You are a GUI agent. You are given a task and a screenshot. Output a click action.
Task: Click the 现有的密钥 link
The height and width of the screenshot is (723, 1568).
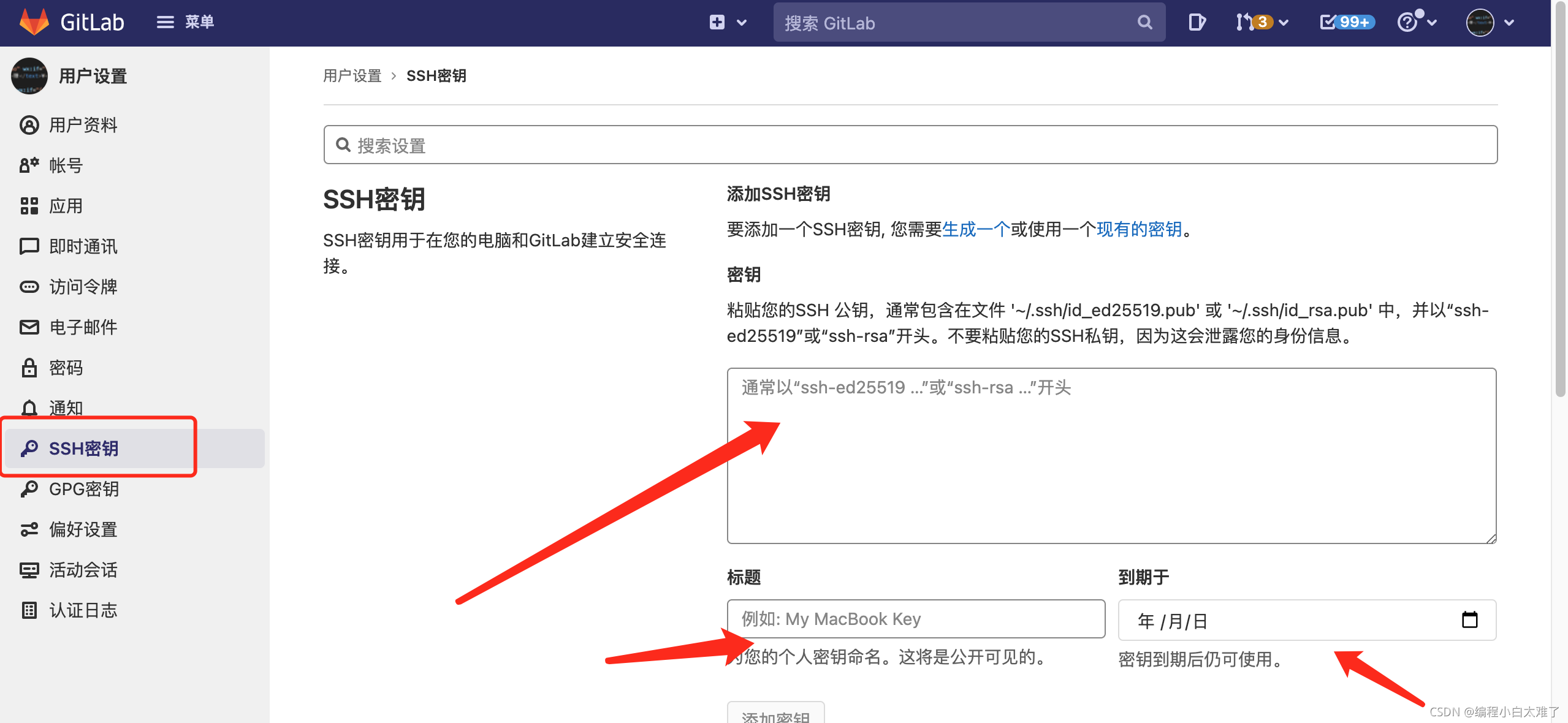click(x=1138, y=229)
